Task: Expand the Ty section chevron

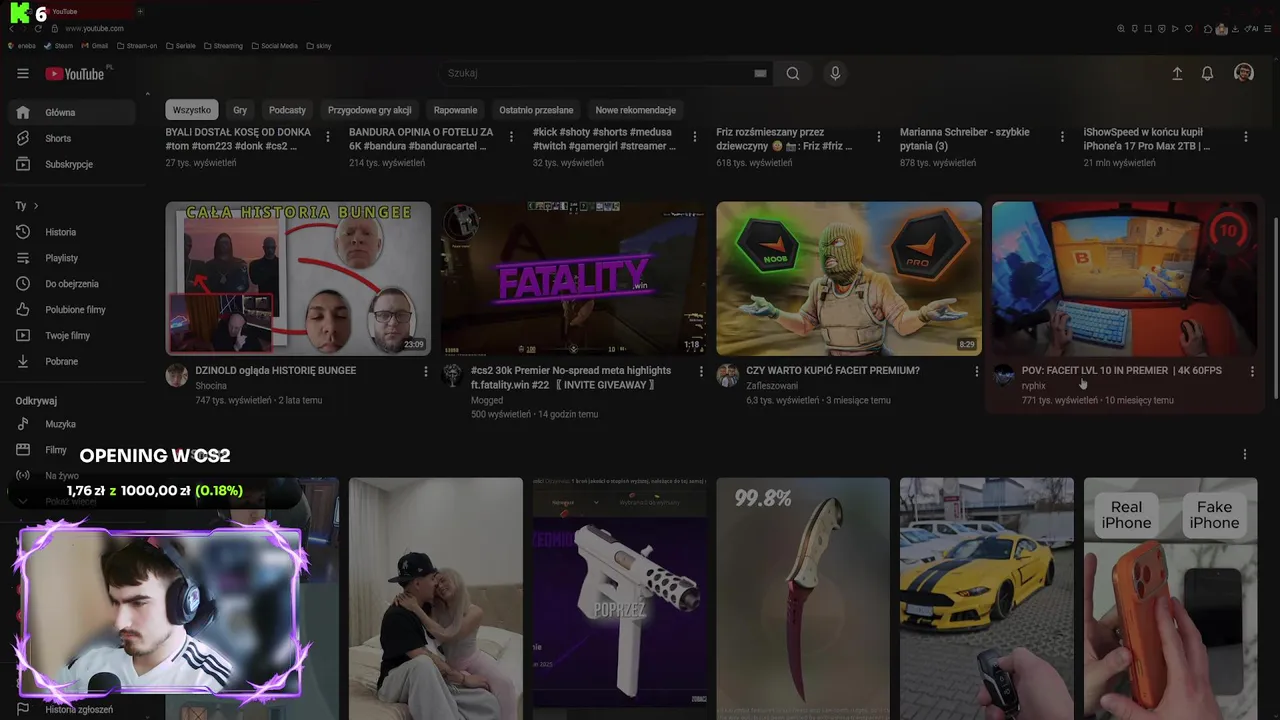Action: tap(36, 206)
